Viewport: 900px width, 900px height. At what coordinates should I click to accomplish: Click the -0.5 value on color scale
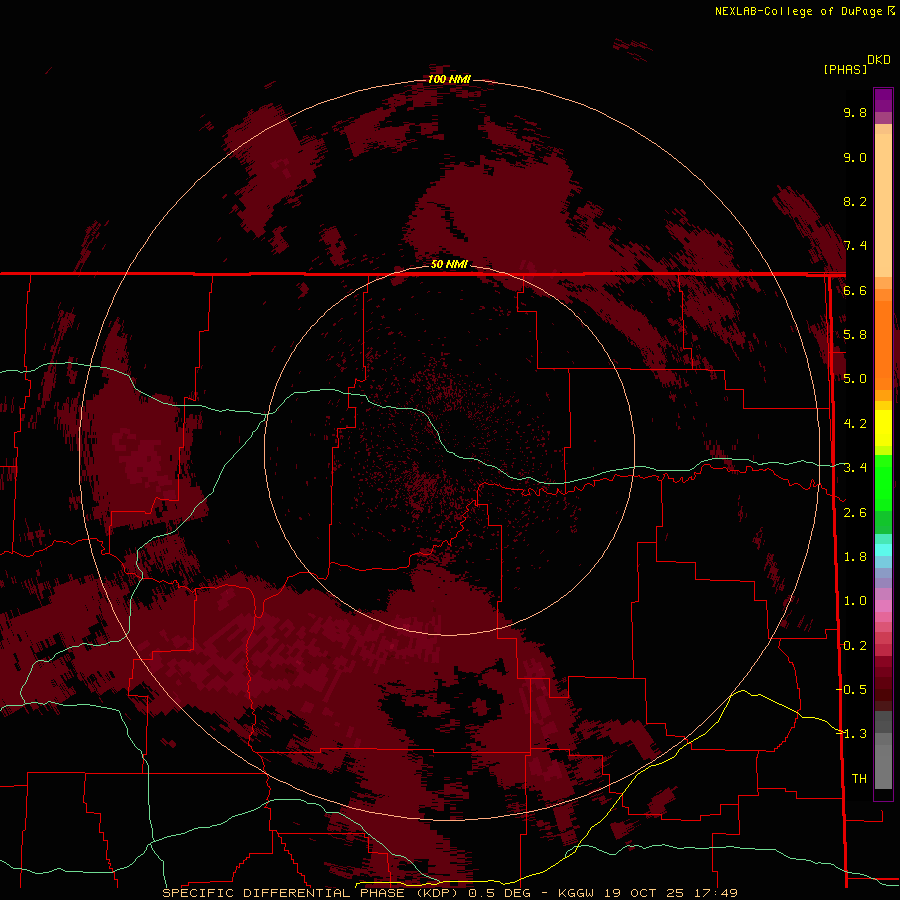point(852,690)
